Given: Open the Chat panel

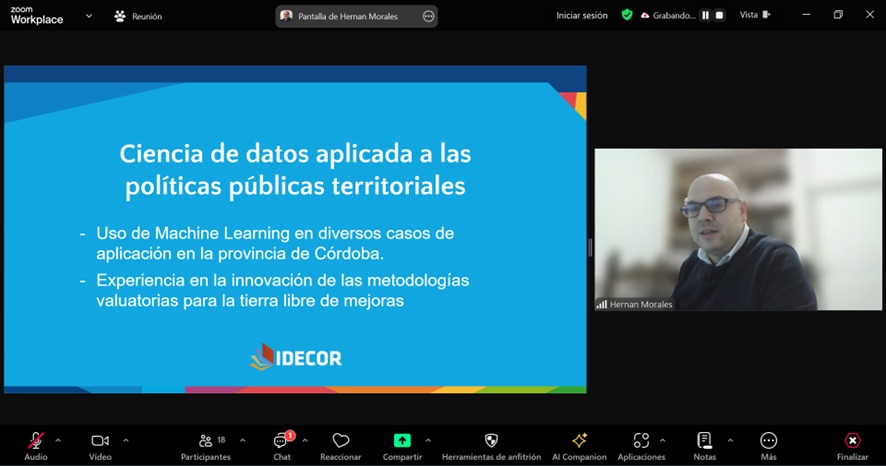Looking at the screenshot, I should (x=282, y=445).
